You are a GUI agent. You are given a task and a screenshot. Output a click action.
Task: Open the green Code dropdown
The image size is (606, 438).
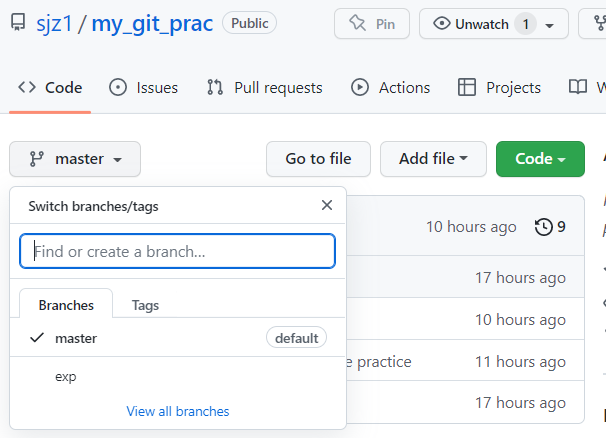pyautogui.click(x=540, y=159)
